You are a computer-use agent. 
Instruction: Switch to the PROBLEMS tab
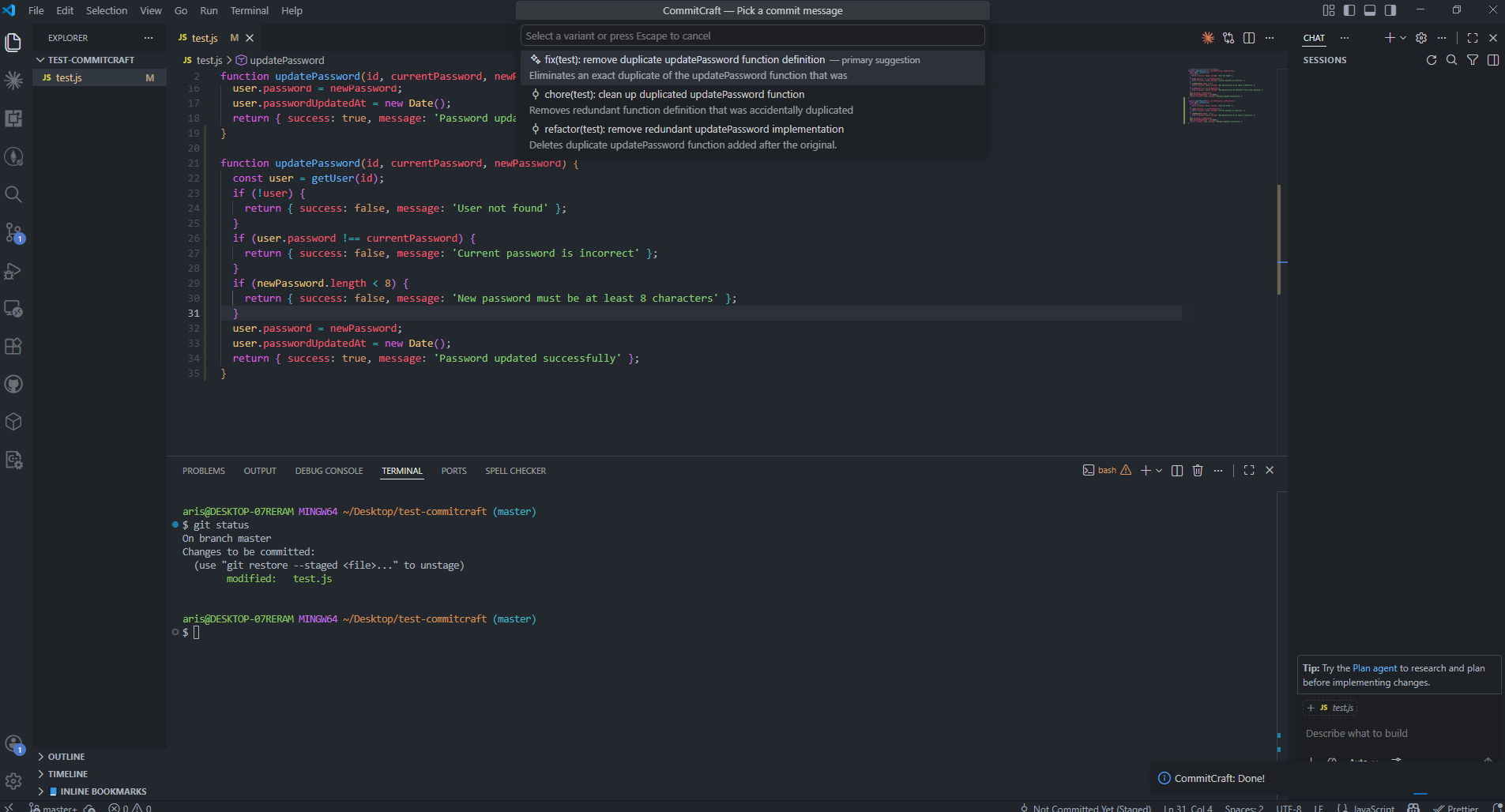click(204, 471)
